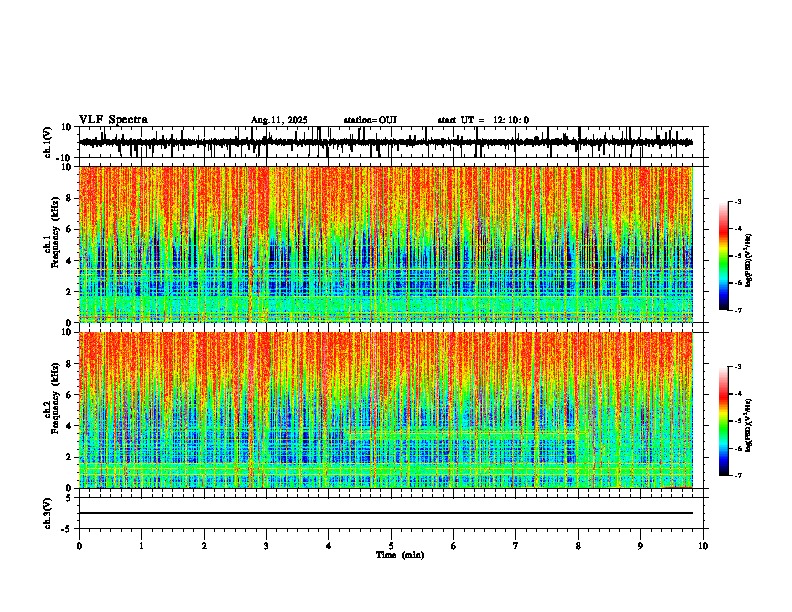Click inside the ch.2 spectrogram panel
Screen dimensions: 792x612
386,410
